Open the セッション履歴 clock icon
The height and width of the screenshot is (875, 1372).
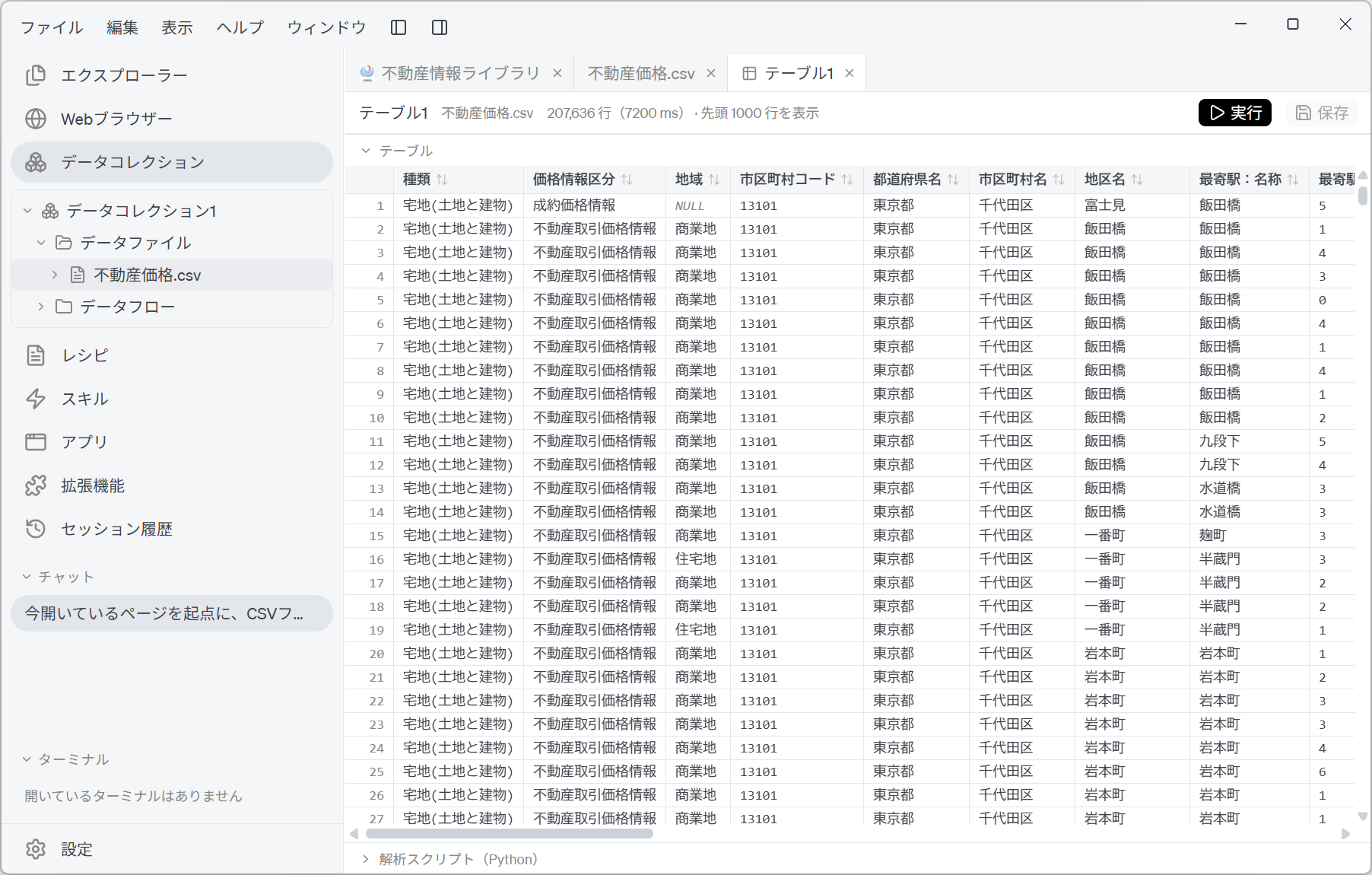coord(36,529)
